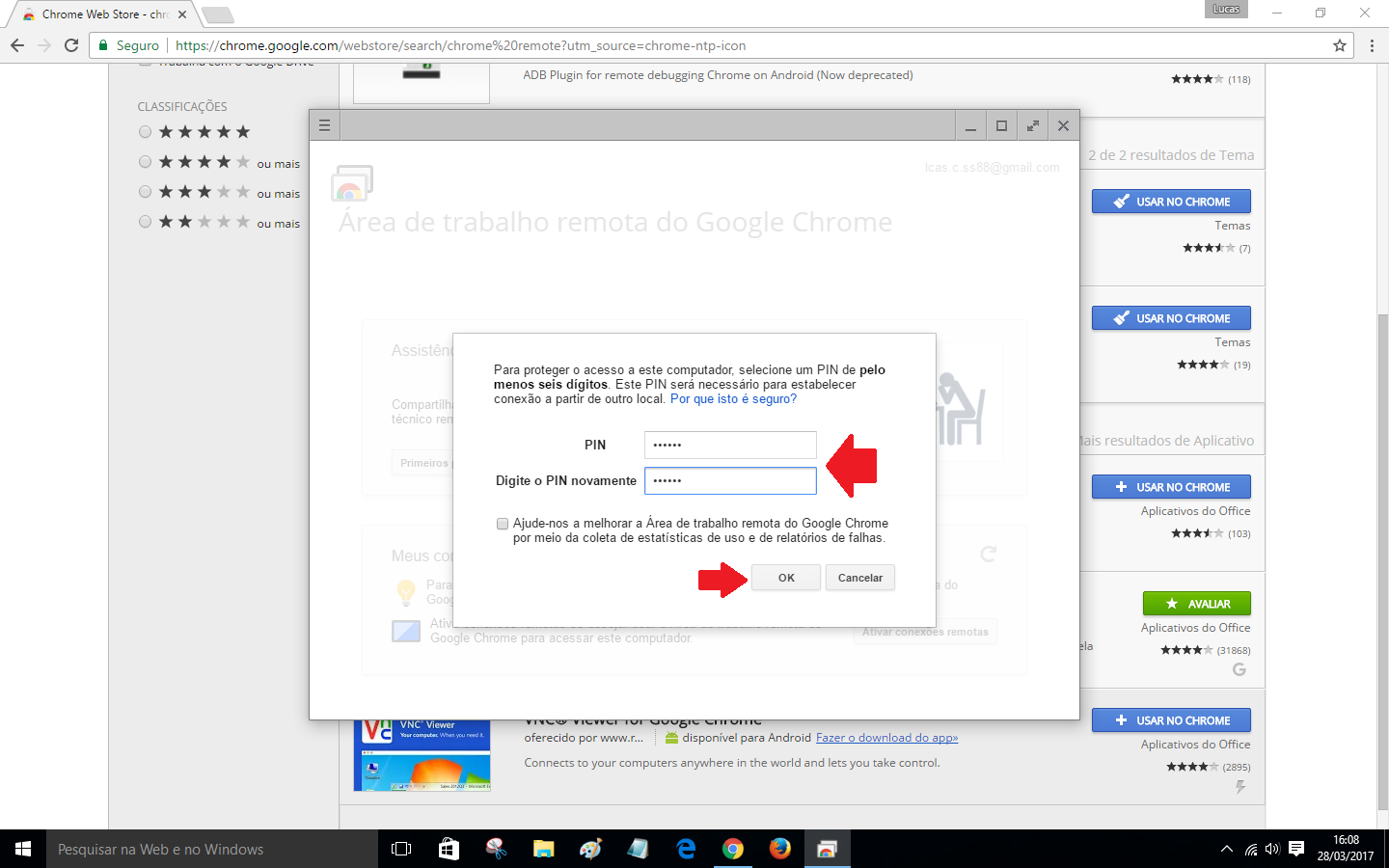
Task: Open Paint icon on taskbar
Action: coord(590,849)
